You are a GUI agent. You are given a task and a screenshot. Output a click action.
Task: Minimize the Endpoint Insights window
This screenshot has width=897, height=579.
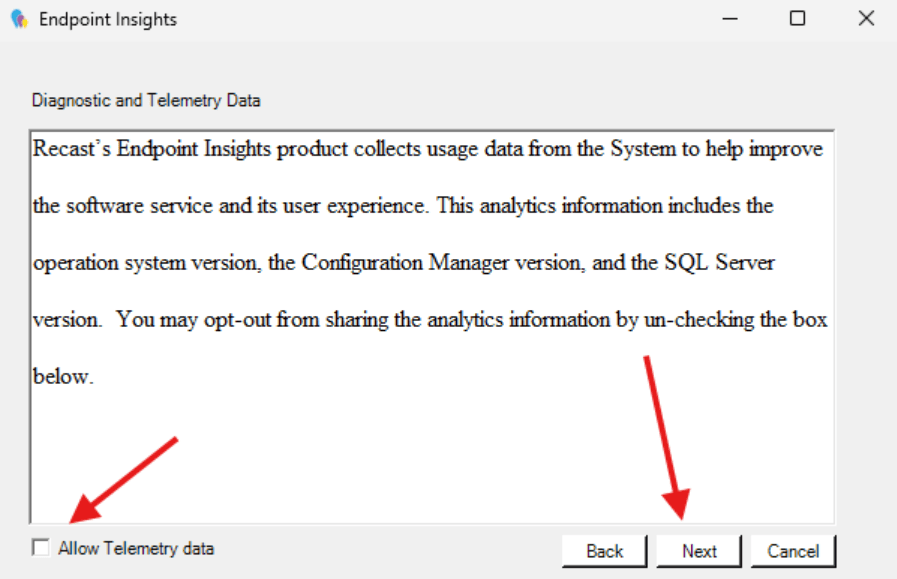coord(729,18)
